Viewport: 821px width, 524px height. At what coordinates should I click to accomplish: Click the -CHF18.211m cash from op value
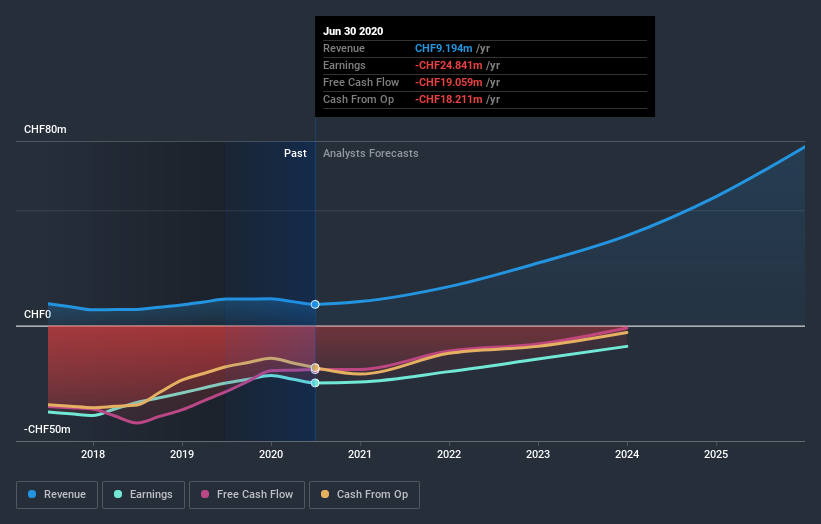point(449,99)
